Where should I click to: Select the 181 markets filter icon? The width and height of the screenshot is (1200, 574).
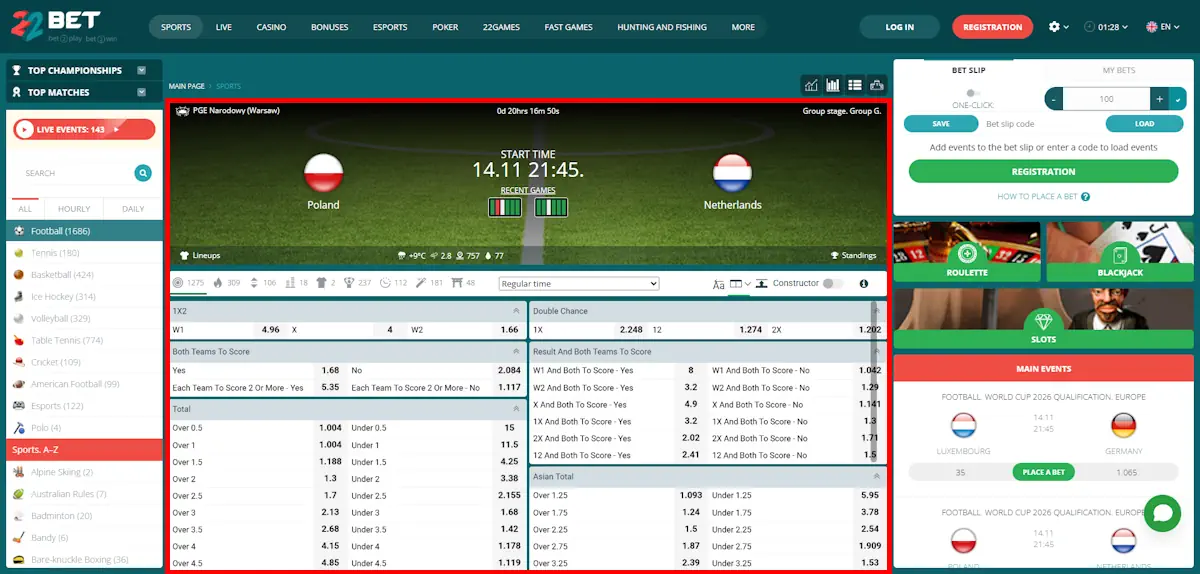coord(430,283)
